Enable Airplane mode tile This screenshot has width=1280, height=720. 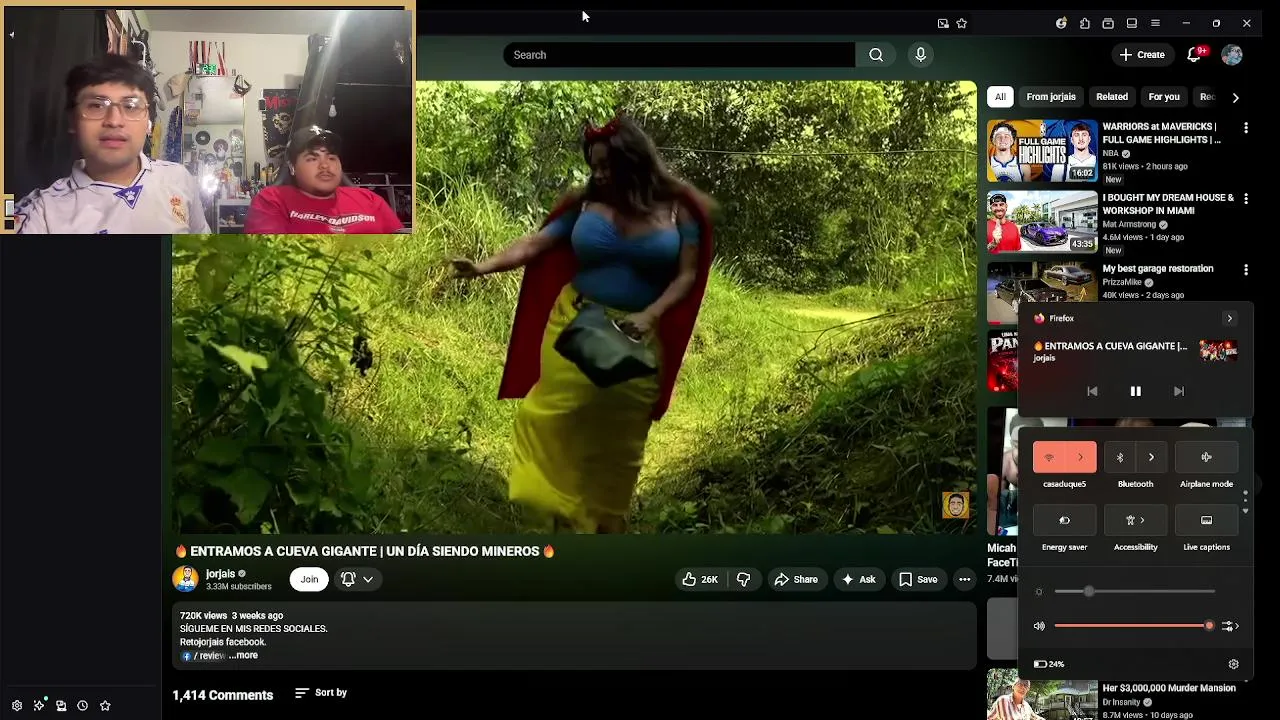[x=1206, y=457]
